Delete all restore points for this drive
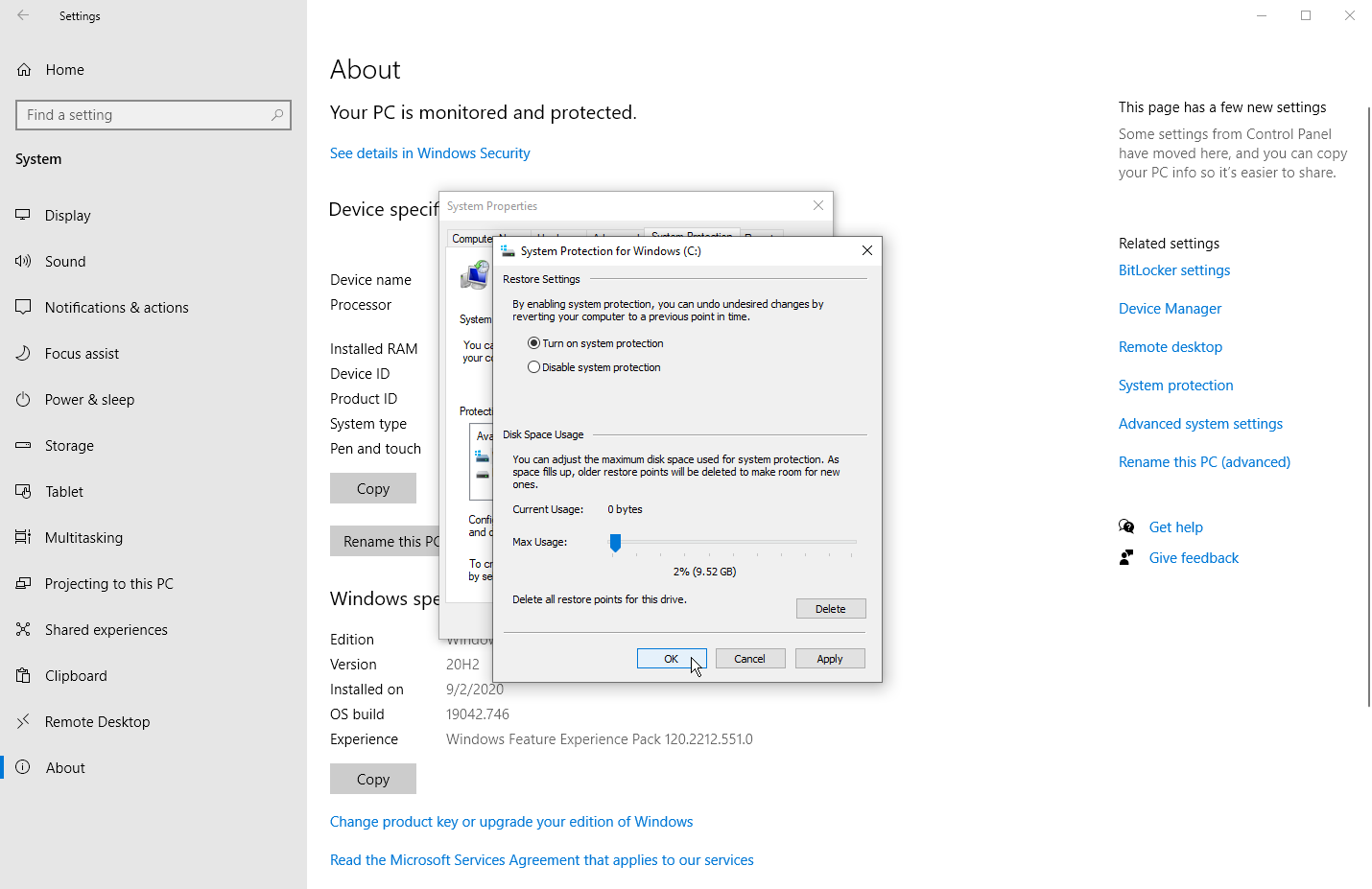 click(831, 609)
